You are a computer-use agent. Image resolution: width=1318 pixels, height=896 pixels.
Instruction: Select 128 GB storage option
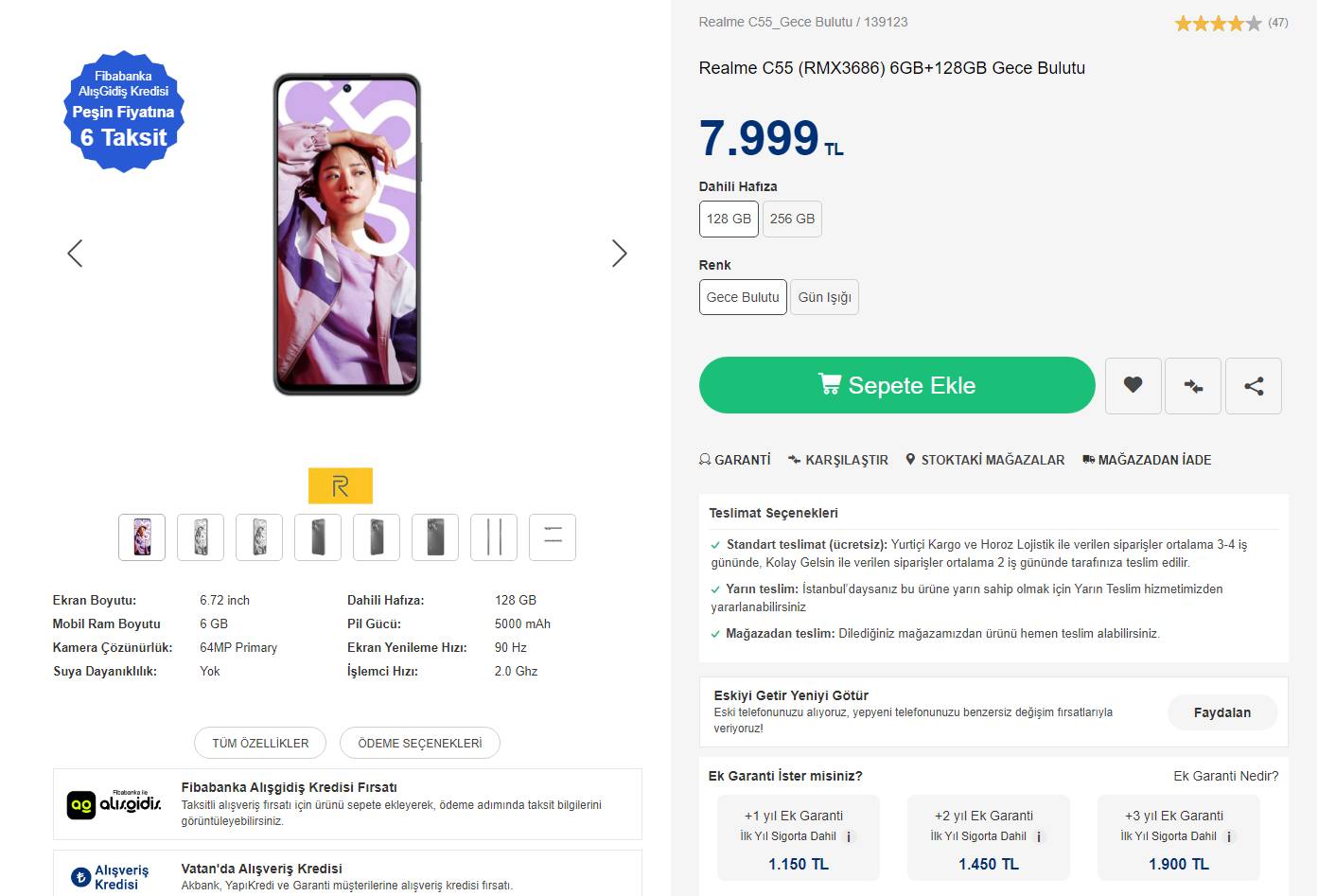click(x=729, y=219)
